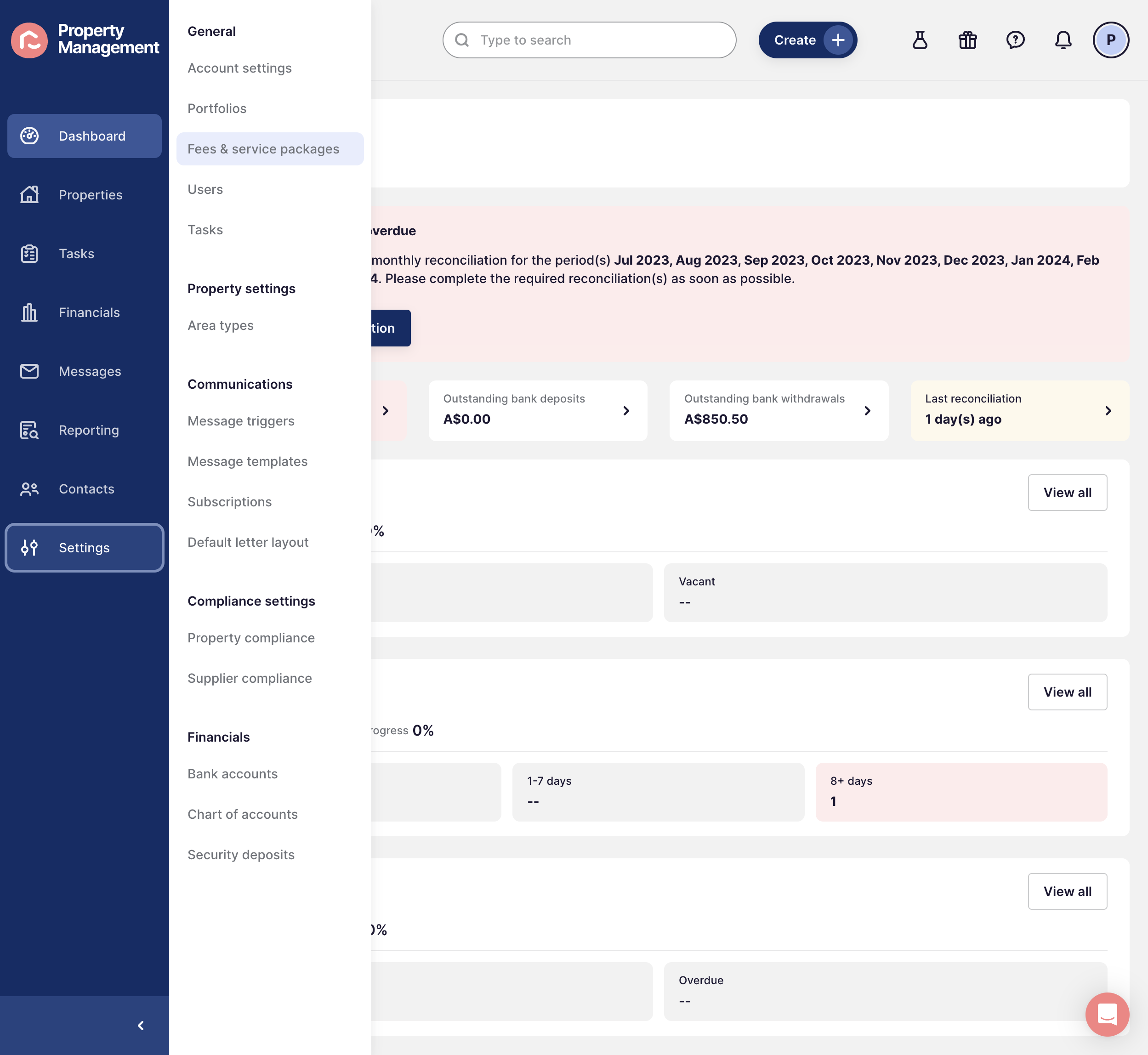Open notifications bell icon
This screenshot has height=1055, width=1148.
[x=1063, y=40]
